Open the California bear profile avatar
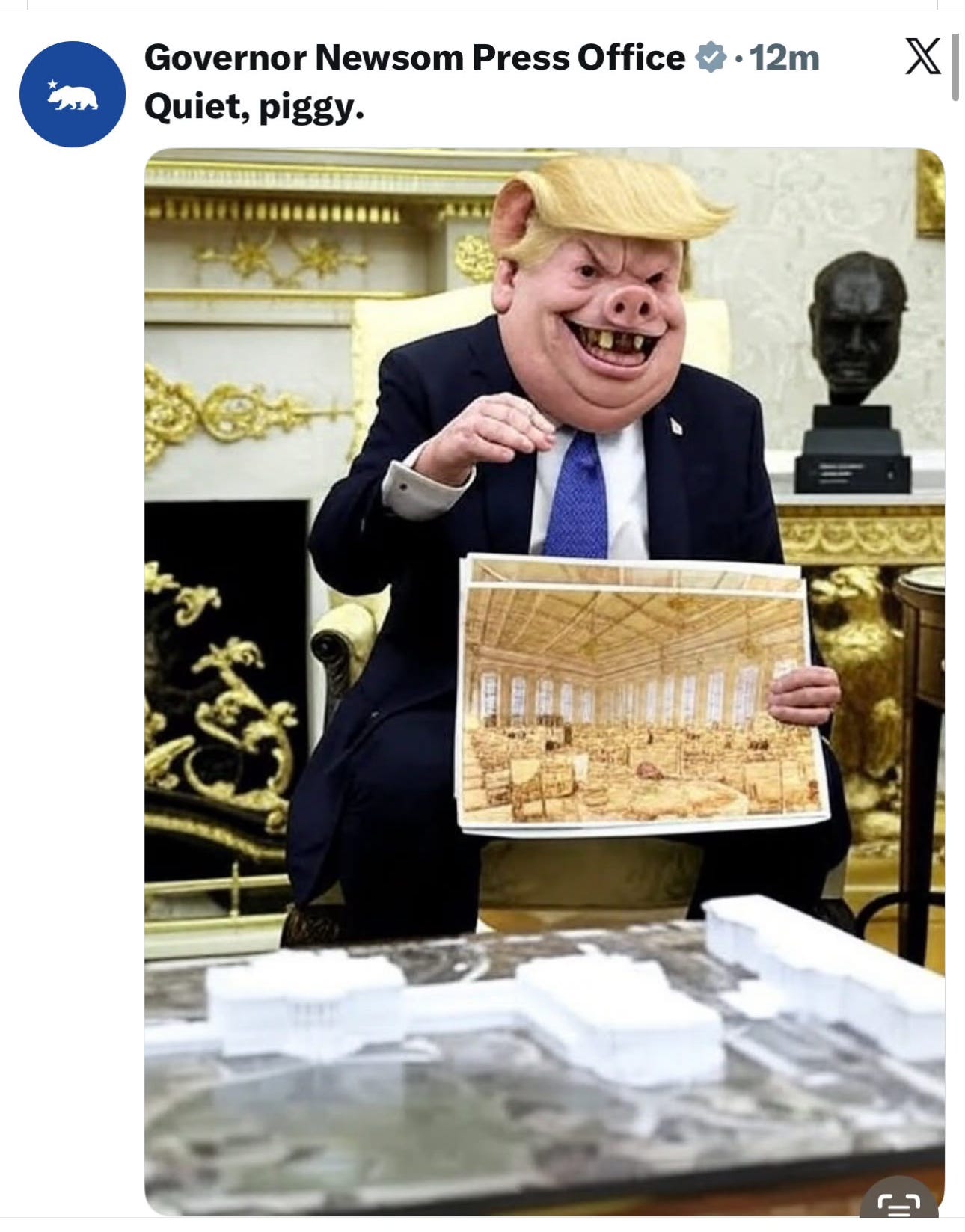The image size is (965, 1232). tap(73, 94)
